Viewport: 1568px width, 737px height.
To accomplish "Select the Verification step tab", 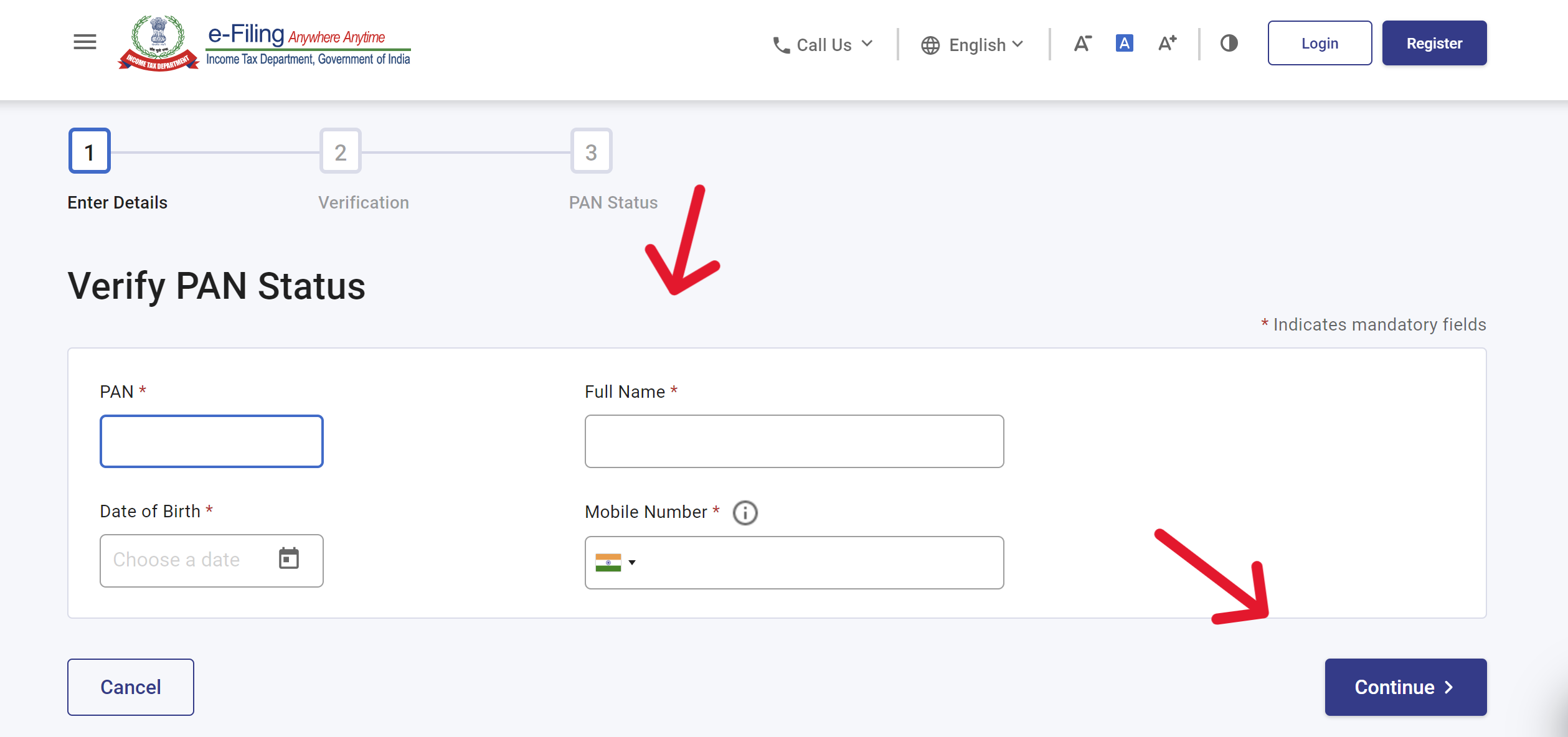I will click(x=340, y=150).
